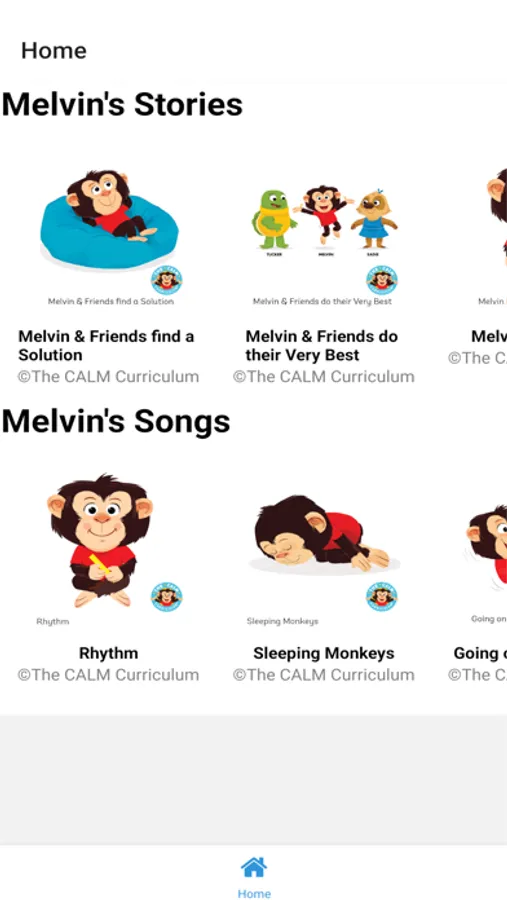Click CALM Curriculum badge on beanbag image
The image size is (507, 900).
(167, 280)
